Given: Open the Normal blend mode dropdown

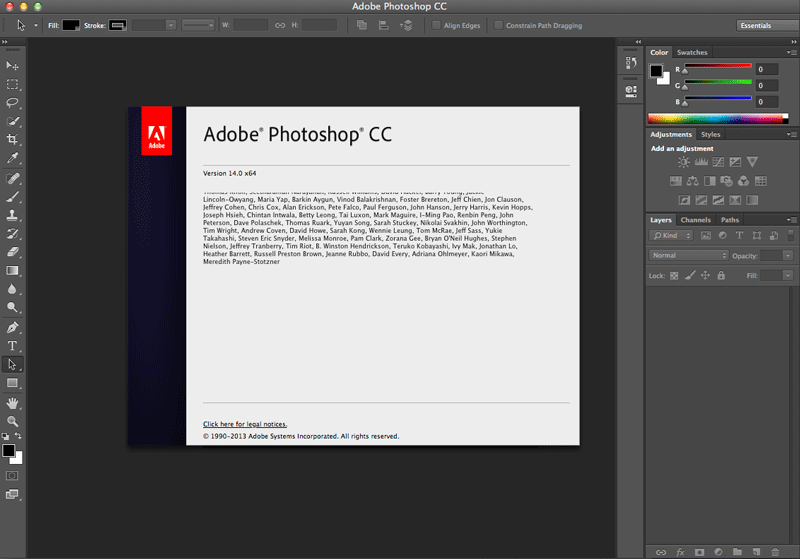Looking at the screenshot, I should [x=688, y=255].
